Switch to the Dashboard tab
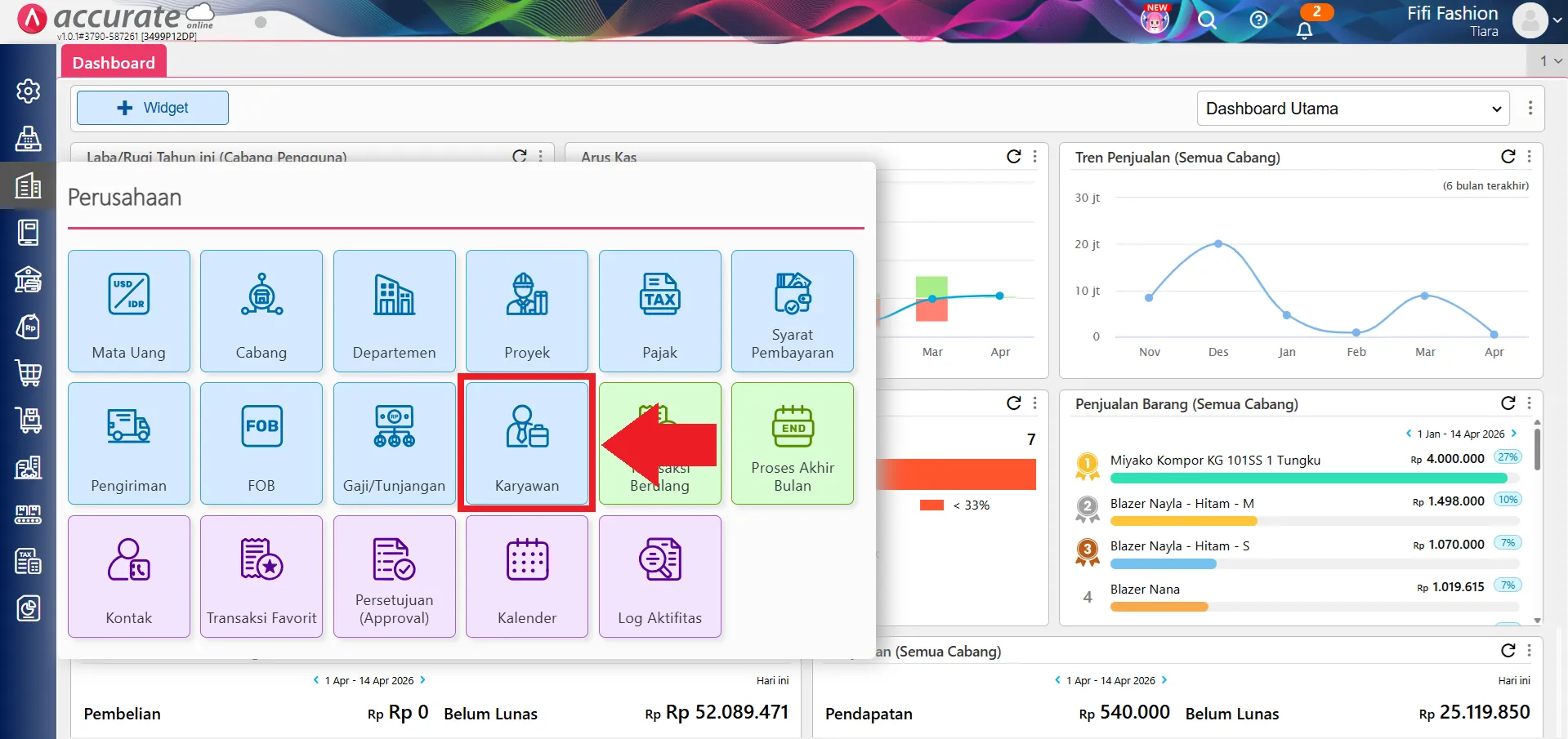The width and height of the screenshot is (1568, 739). coord(114,63)
